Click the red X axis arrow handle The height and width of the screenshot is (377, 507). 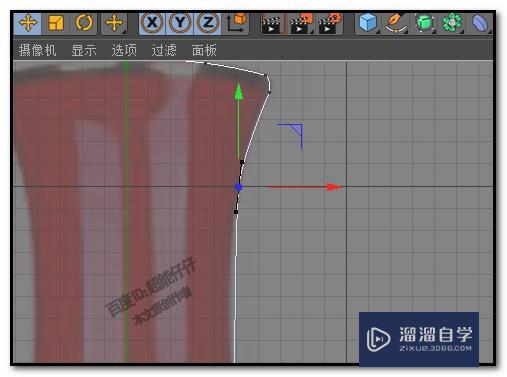pyautogui.click(x=334, y=187)
